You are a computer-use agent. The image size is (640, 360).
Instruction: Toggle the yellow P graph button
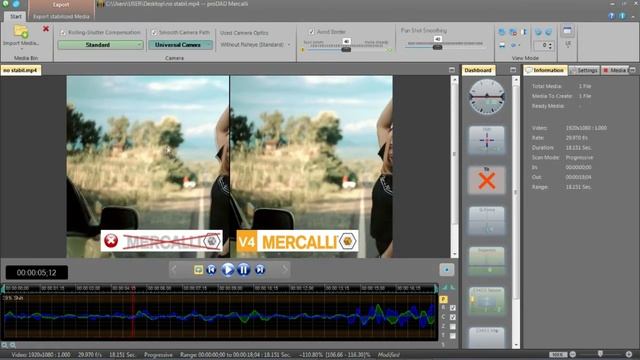(444, 299)
